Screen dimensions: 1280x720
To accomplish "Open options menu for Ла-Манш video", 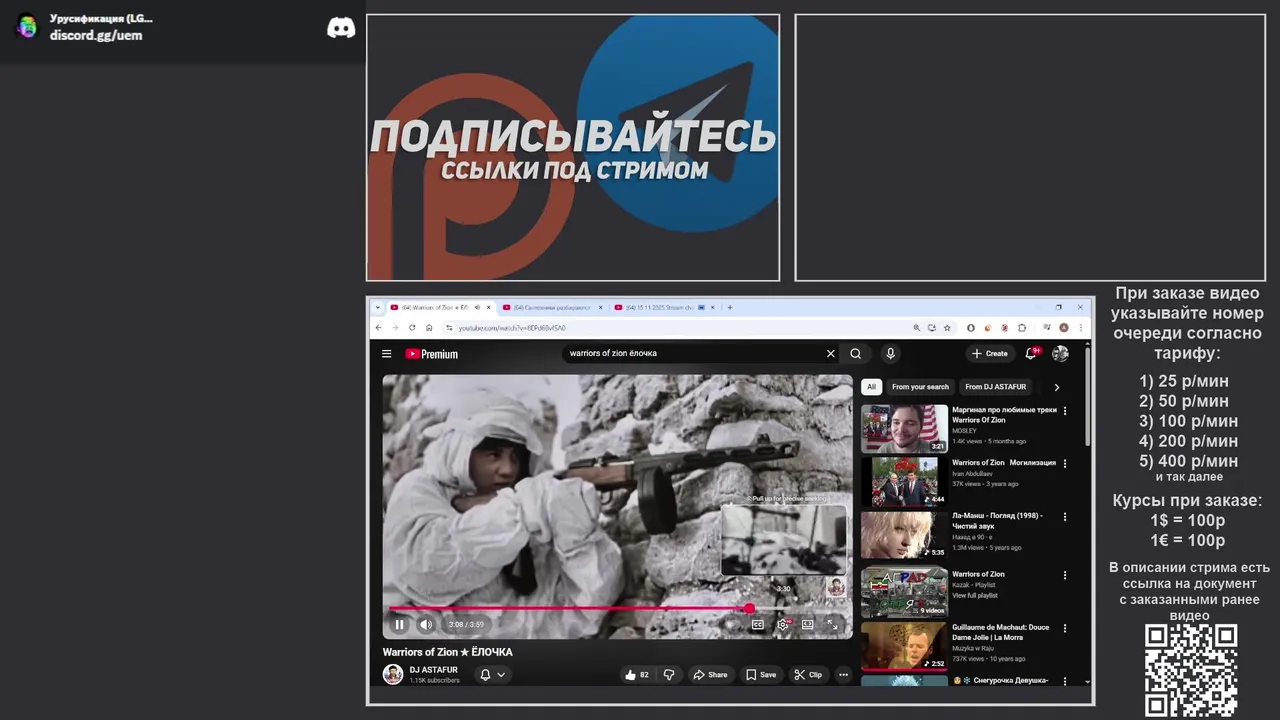I will tap(1065, 517).
